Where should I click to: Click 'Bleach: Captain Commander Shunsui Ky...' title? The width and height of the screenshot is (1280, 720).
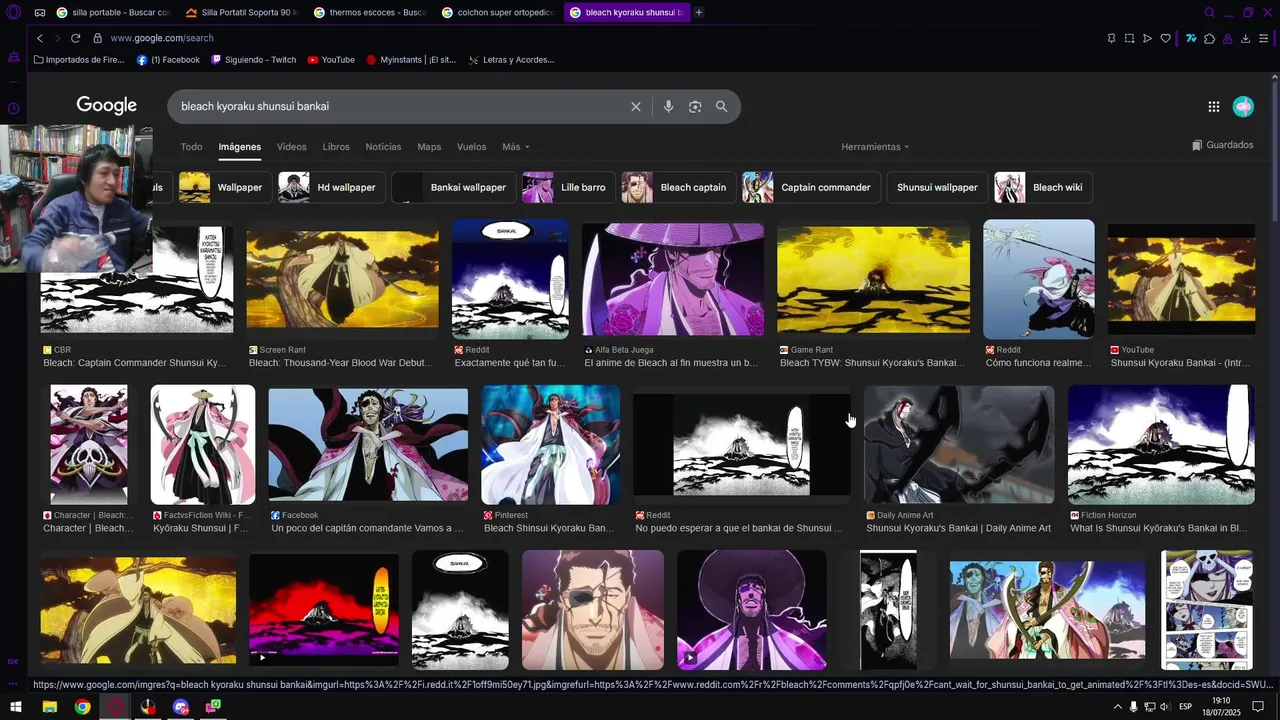[135, 363]
